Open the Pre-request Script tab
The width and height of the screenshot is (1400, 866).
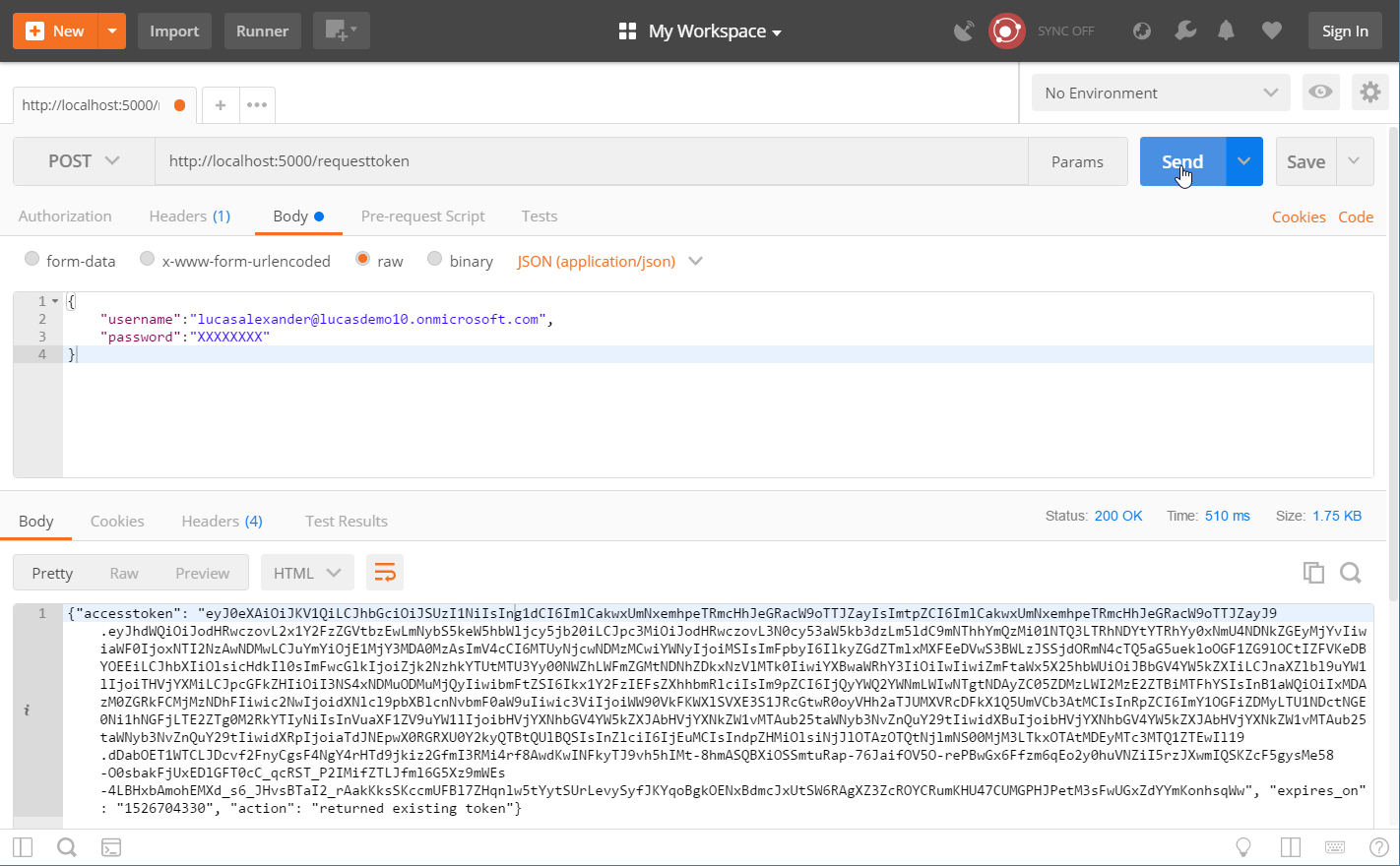(x=422, y=216)
